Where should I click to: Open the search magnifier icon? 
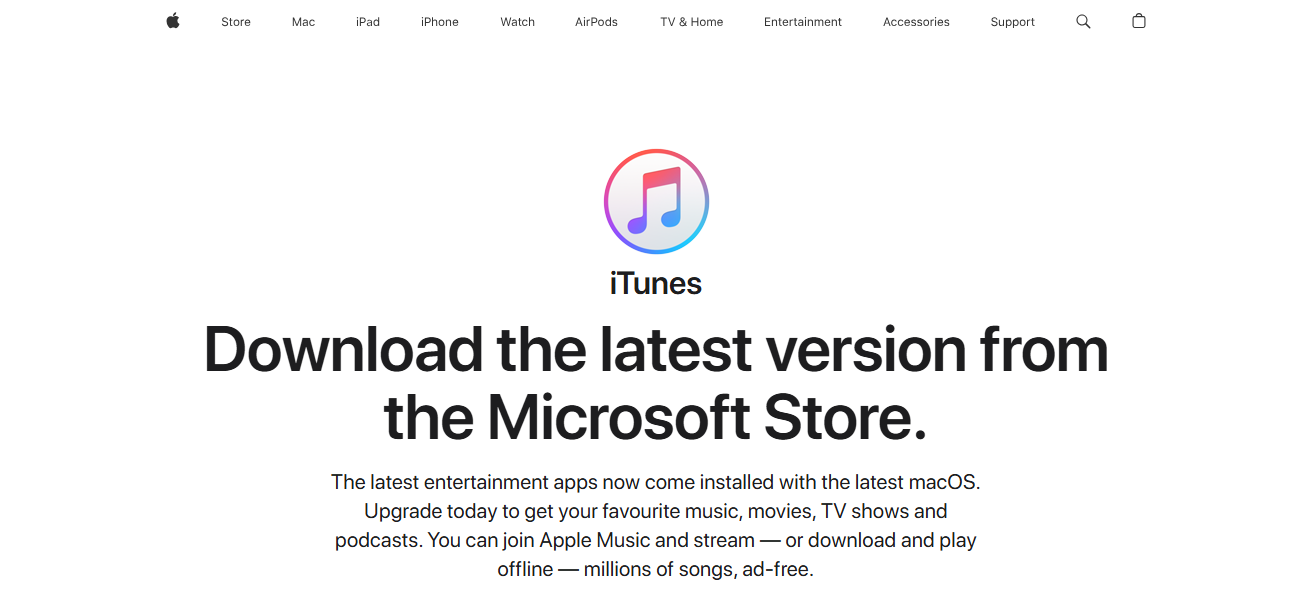[x=1083, y=21]
